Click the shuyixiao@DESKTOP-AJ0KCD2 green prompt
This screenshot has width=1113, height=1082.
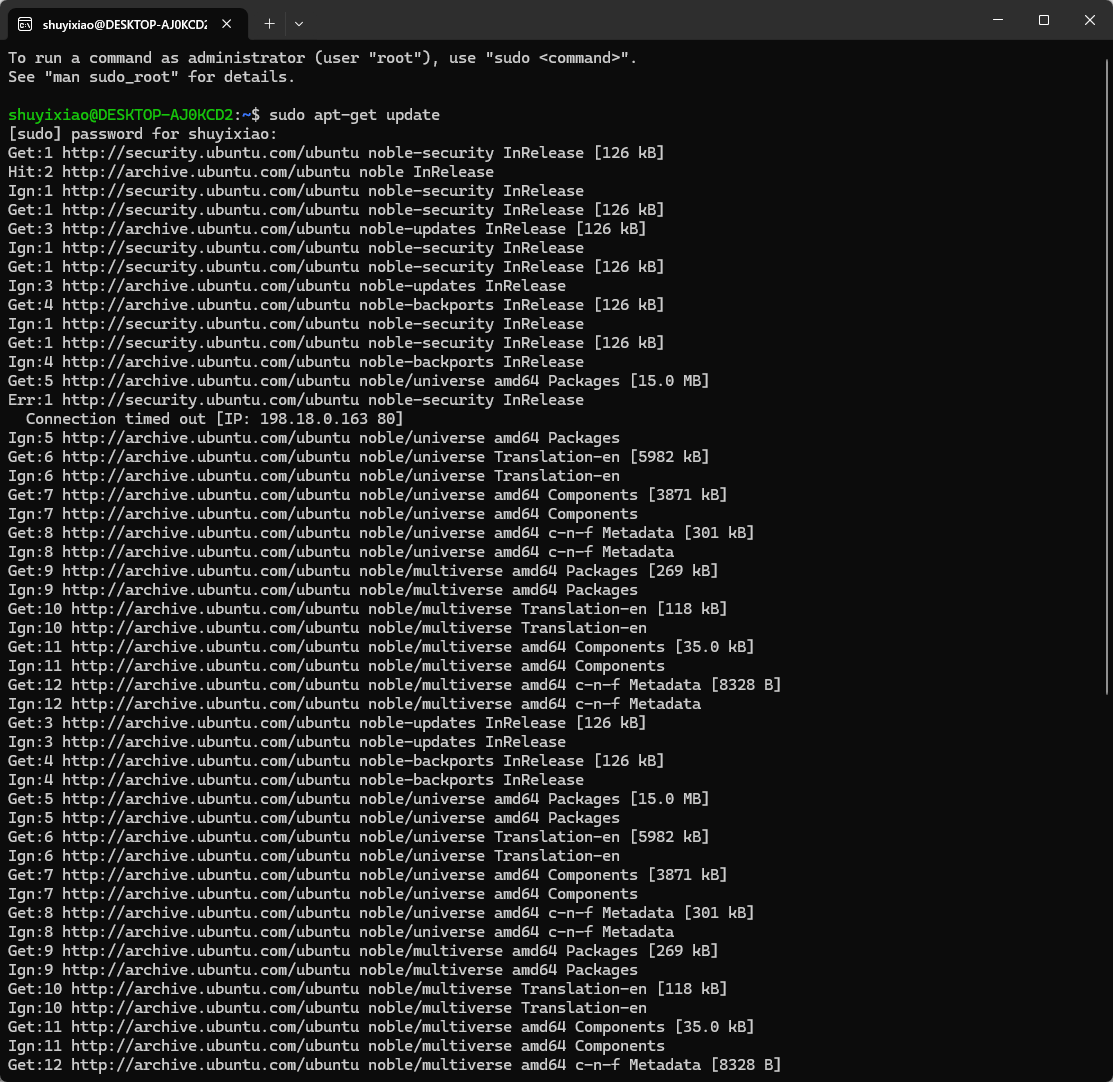click(x=120, y=115)
